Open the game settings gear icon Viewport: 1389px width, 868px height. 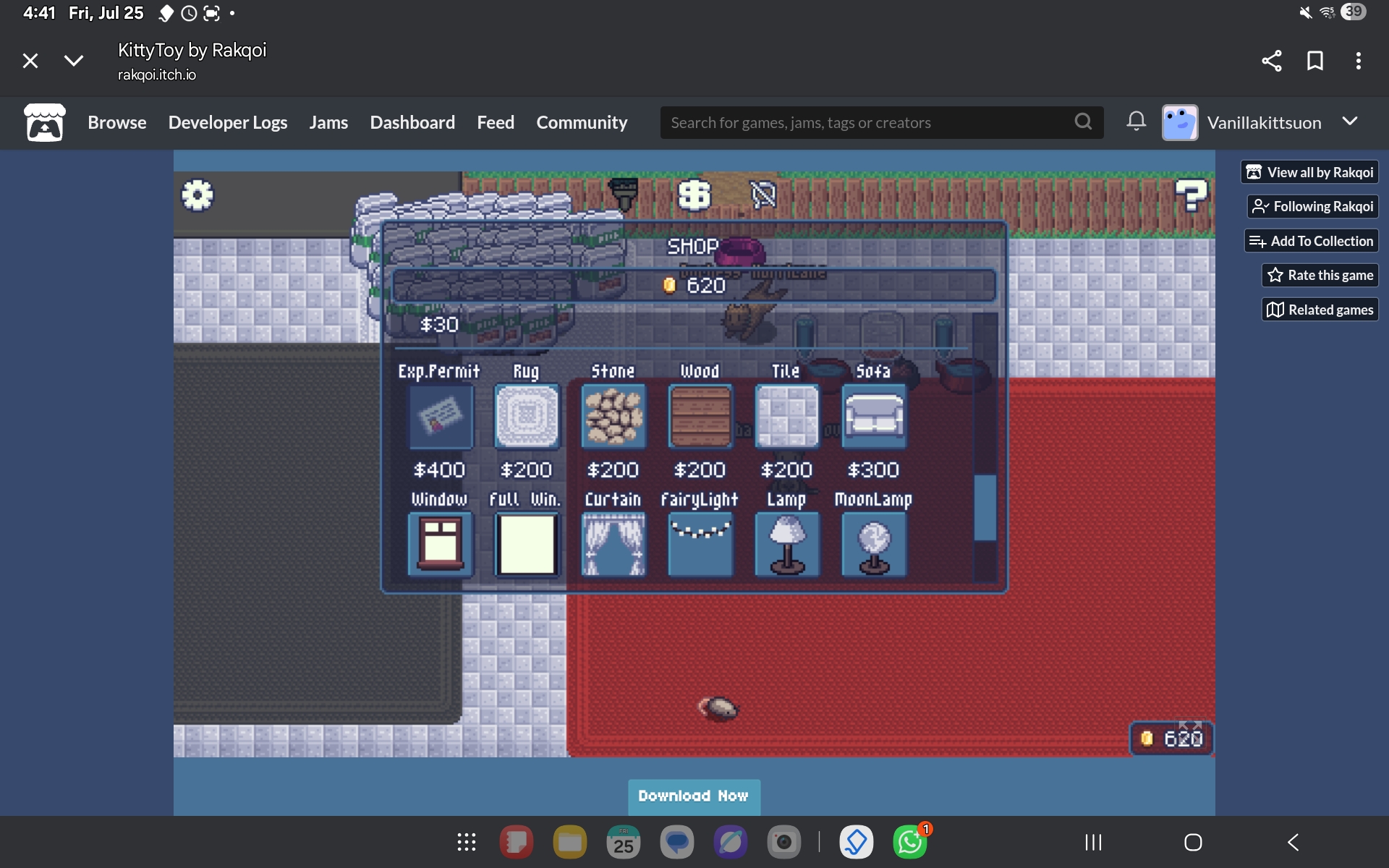pyautogui.click(x=197, y=195)
